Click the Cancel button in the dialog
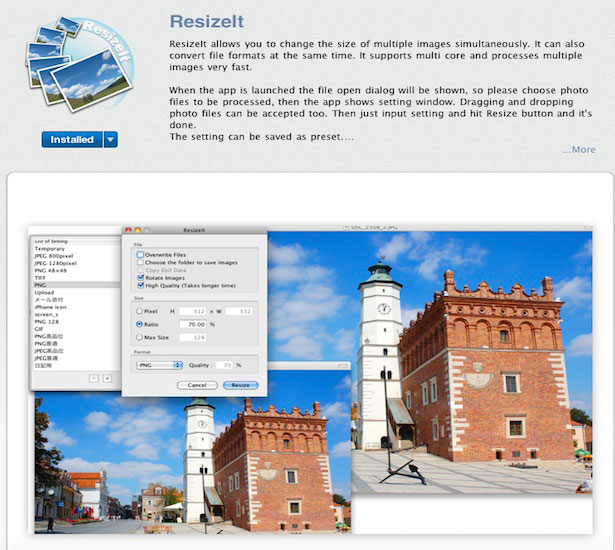This screenshot has height=550, width=615. tap(197, 385)
